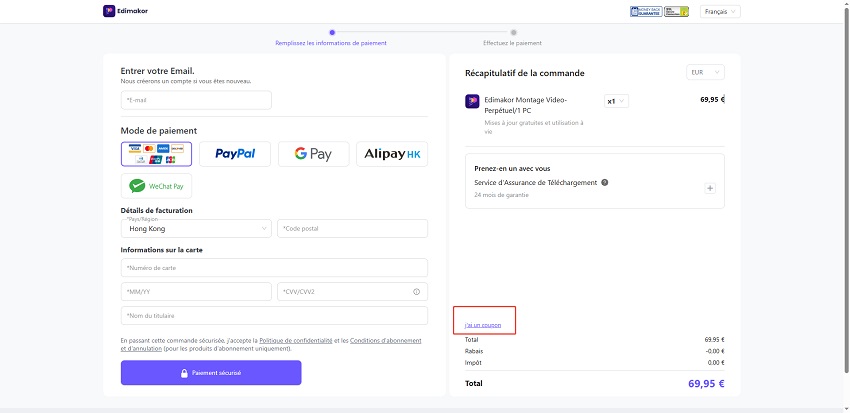Select credit card payment method
The height and width of the screenshot is (413, 850).
tap(156, 154)
